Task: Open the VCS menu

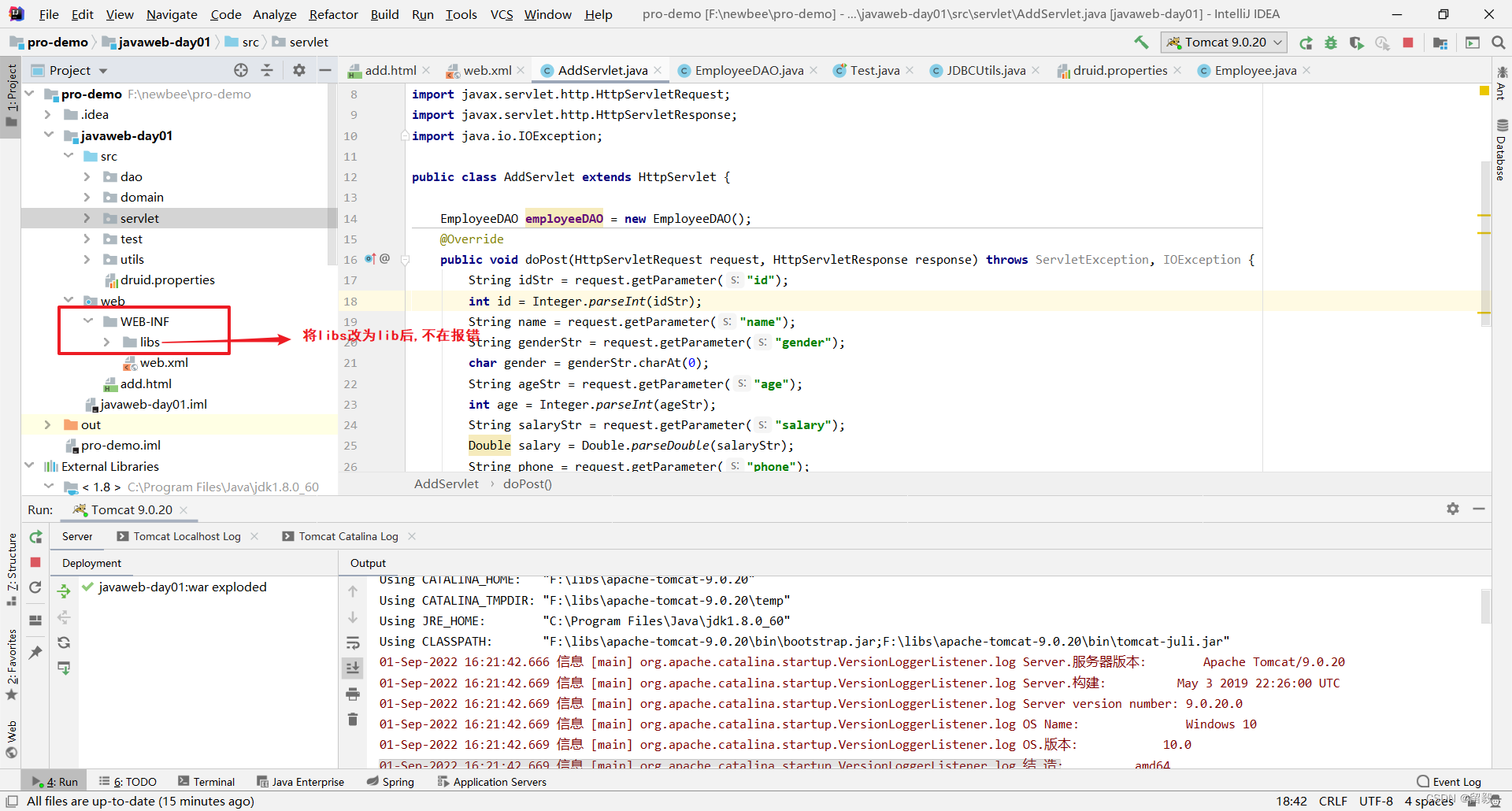Action: coord(501,14)
